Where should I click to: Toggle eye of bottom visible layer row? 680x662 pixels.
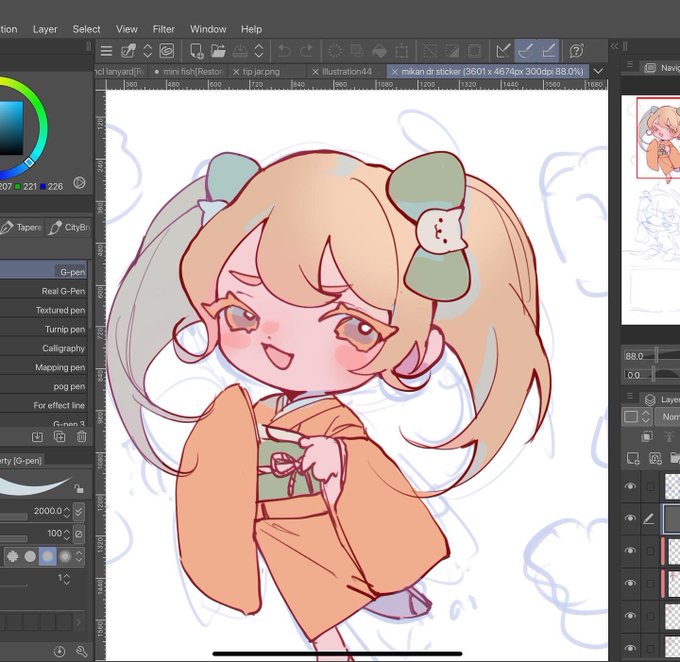(x=631, y=648)
